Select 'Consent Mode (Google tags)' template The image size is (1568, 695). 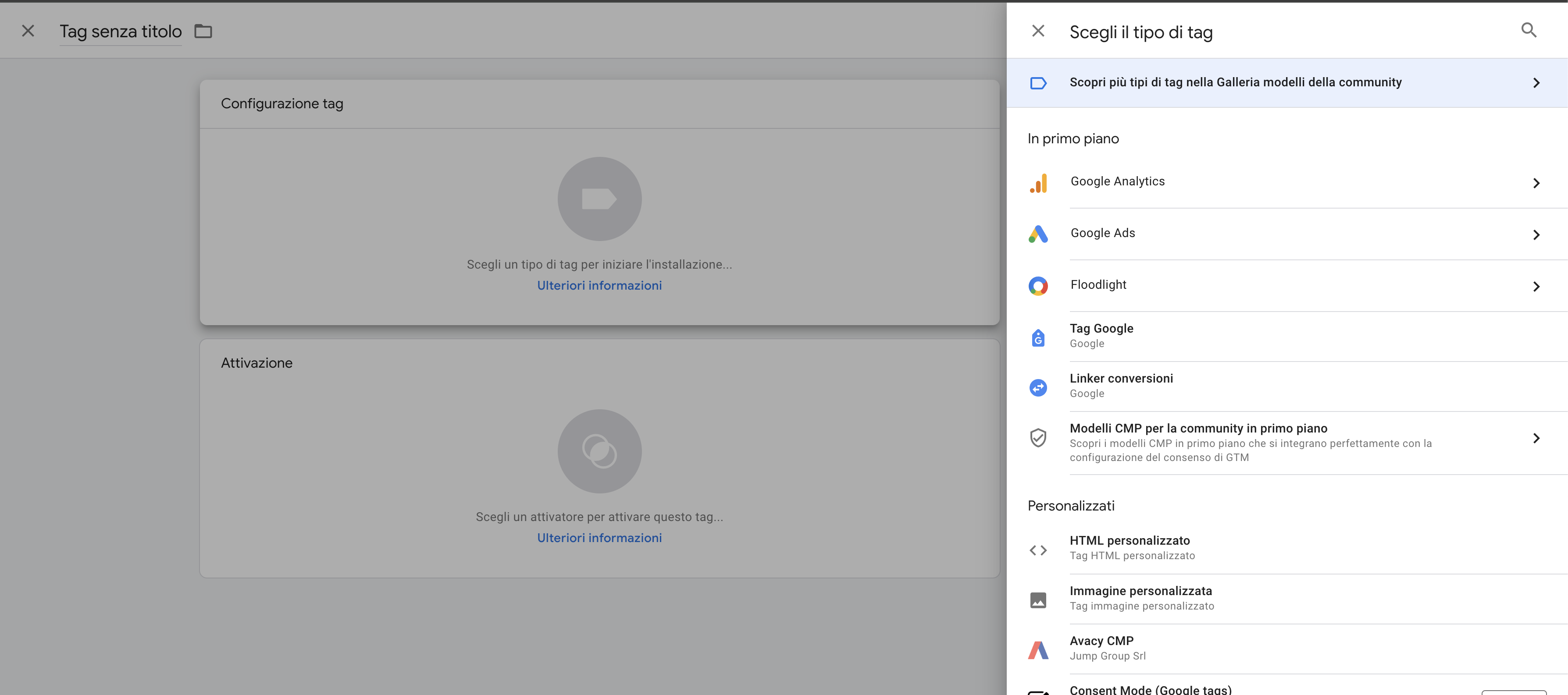1287,685
